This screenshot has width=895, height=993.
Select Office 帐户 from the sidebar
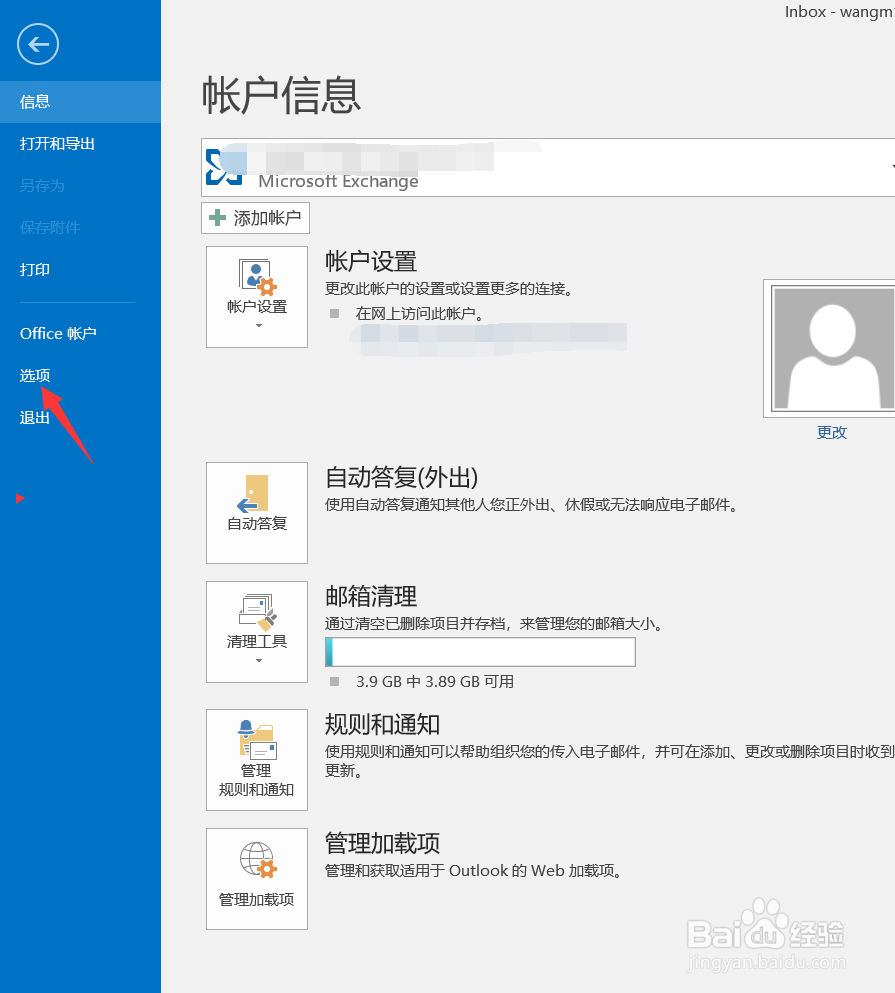tap(57, 333)
